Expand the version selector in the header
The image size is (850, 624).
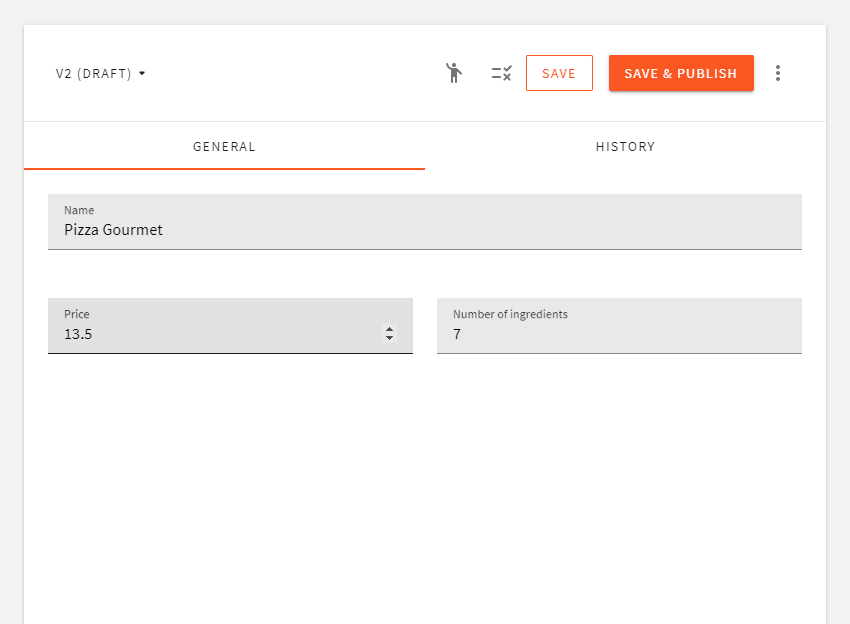click(x=100, y=73)
